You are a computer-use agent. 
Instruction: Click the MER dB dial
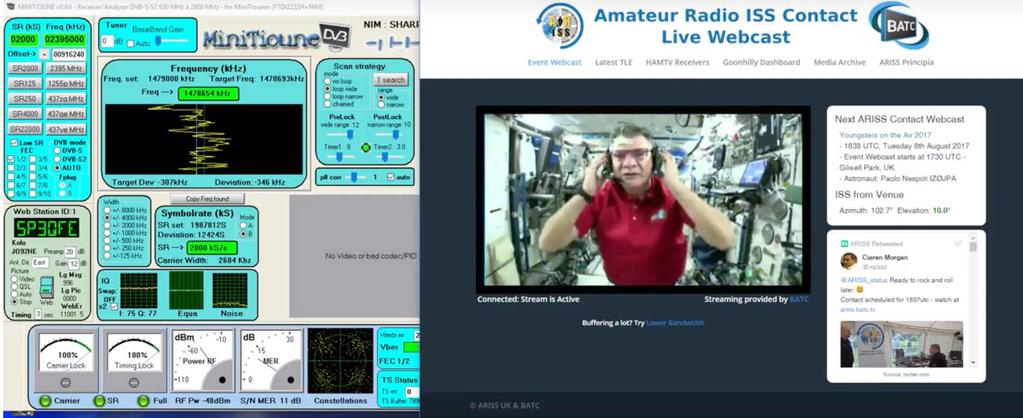pyautogui.click(x=271, y=360)
